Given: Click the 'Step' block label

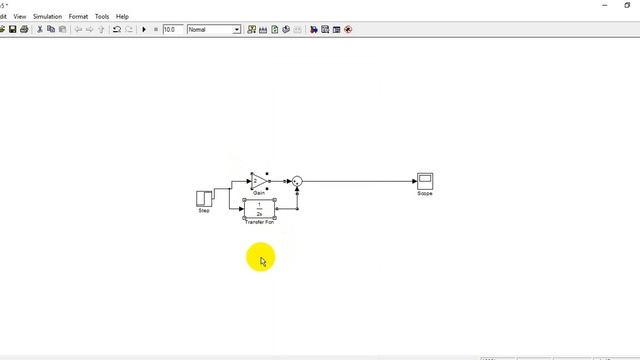Looking at the screenshot, I should (204, 211).
